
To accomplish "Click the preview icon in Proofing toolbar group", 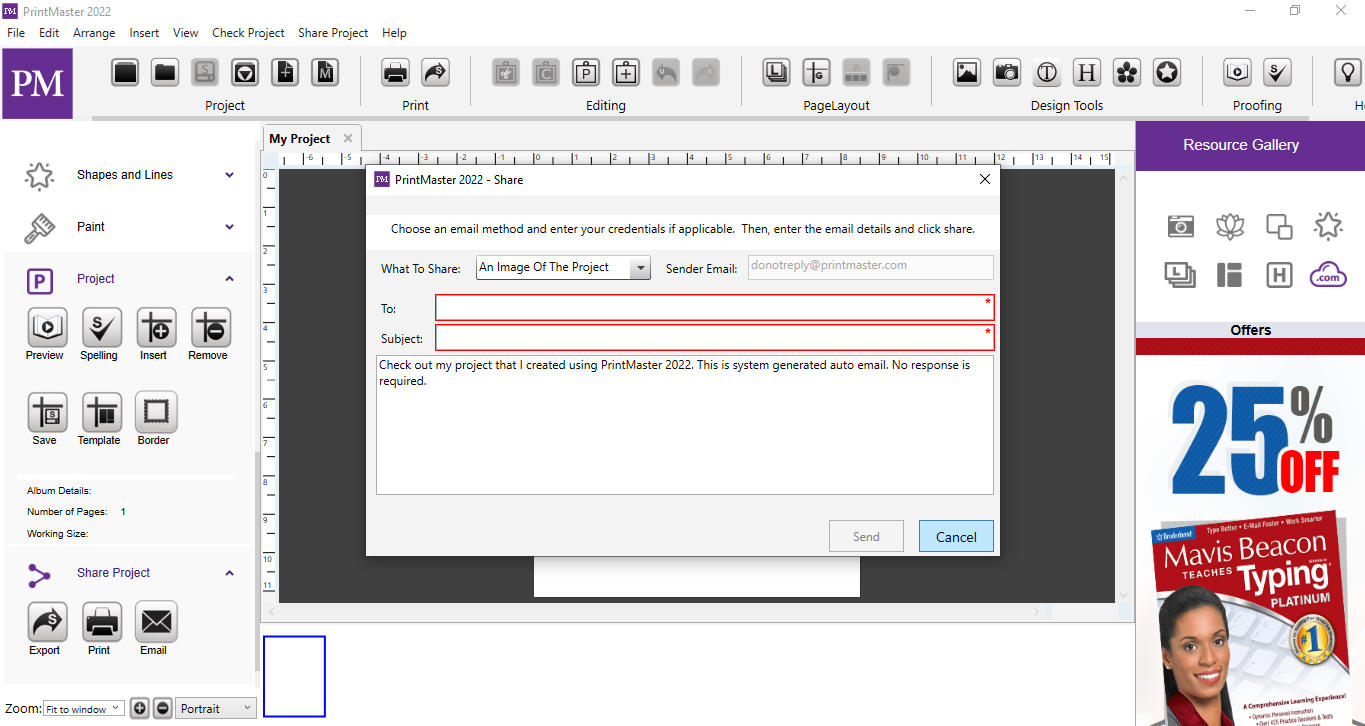I will (x=1238, y=72).
